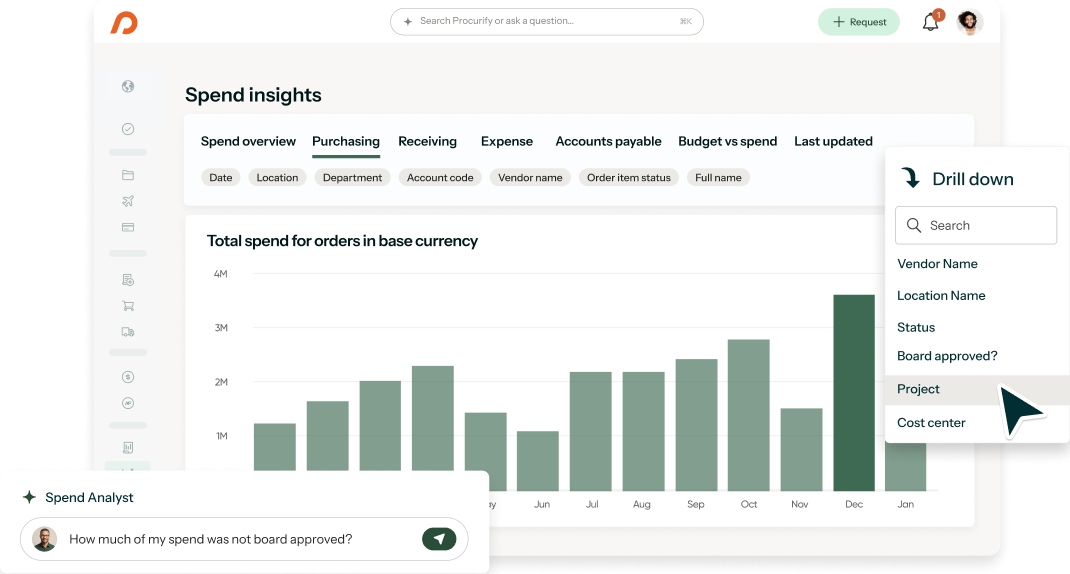This screenshot has width=1070, height=574.
Task: Click the Procurify logo
Action: [124, 23]
